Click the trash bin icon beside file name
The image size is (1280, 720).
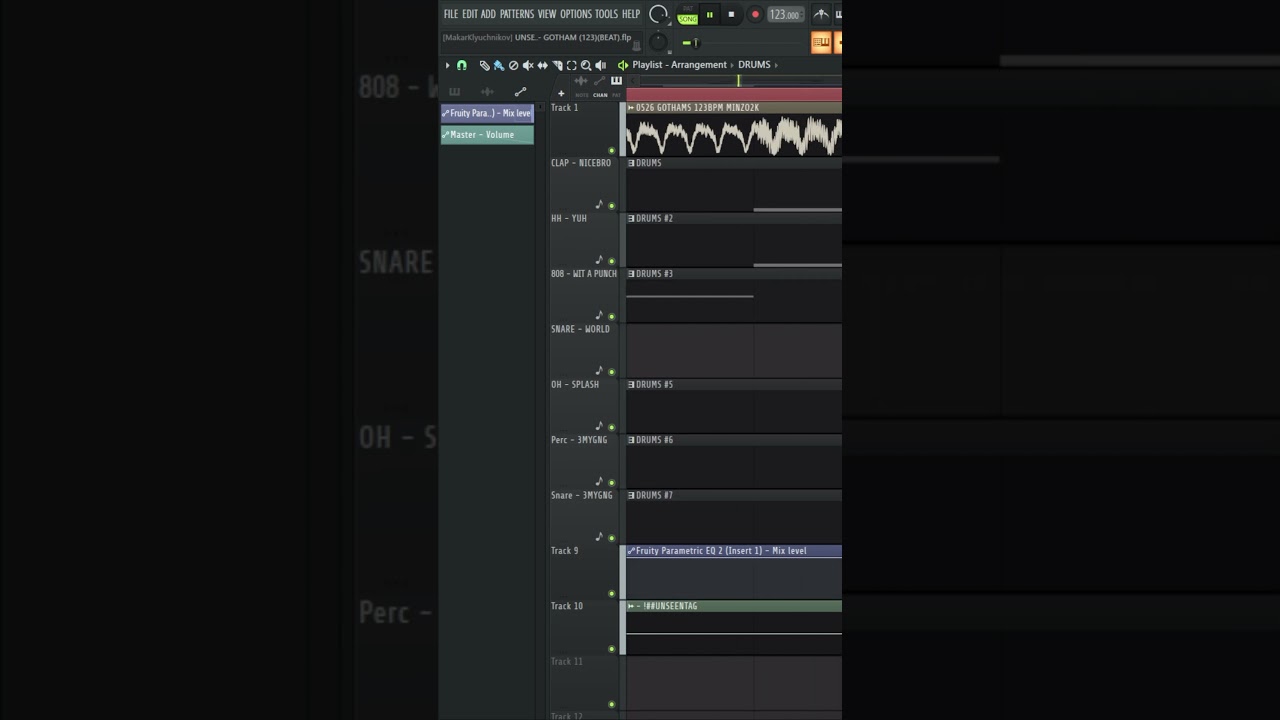pos(636,44)
